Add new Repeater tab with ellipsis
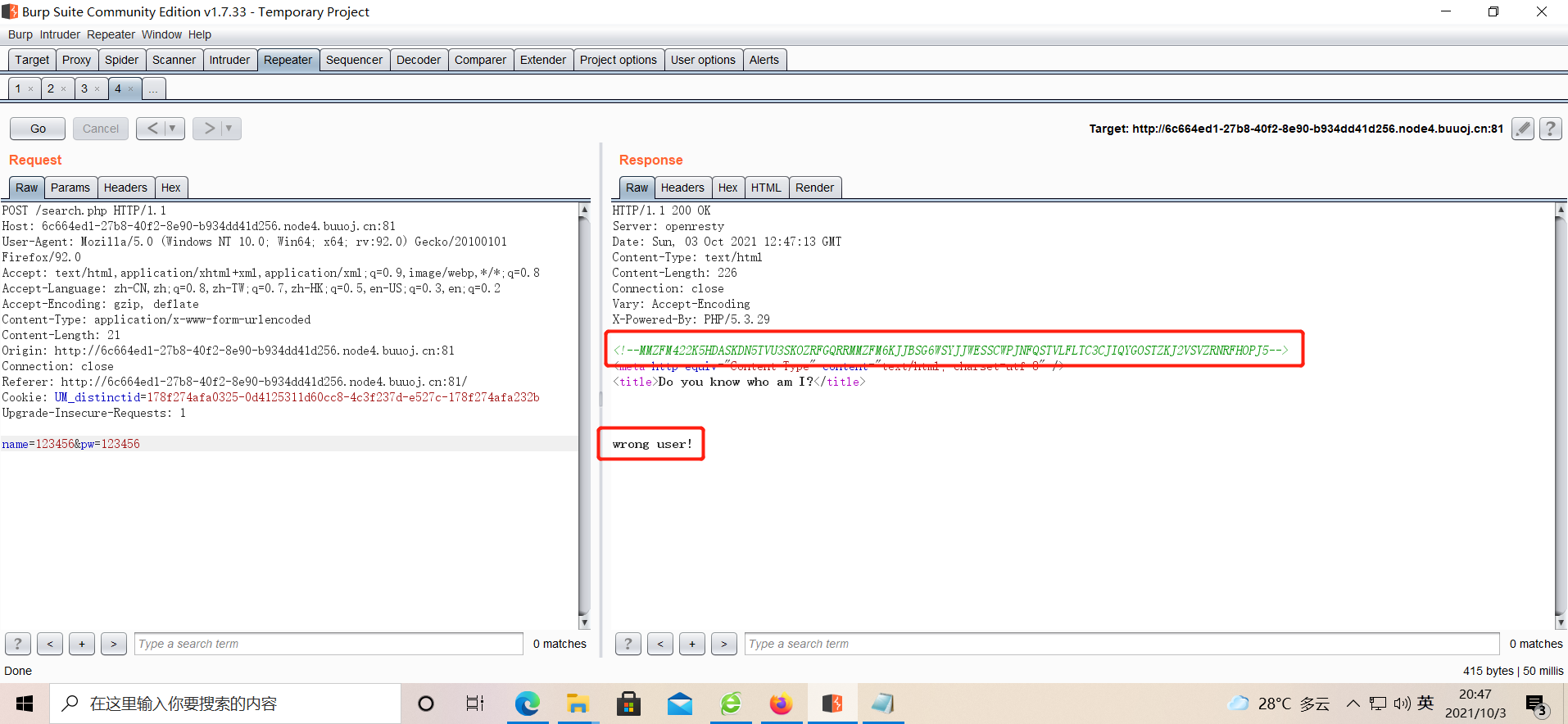Image resolution: width=1568 pixels, height=724 pixels. coord(153,89)
